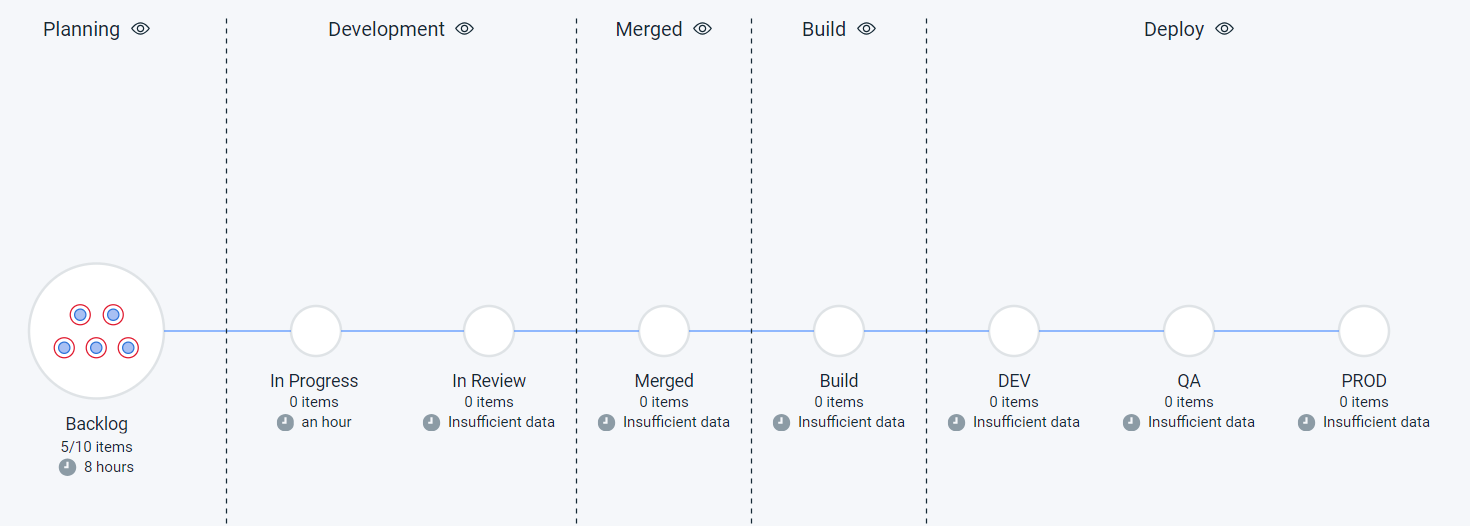Image resolution: width=1470 pixels, height=526 pixels.
Task: Select the Build stage circle
Action: [839, 331]
